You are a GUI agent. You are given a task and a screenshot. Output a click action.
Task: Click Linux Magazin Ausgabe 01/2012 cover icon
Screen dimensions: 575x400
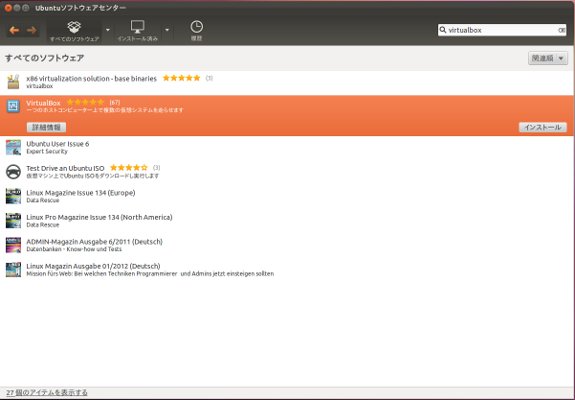pos(13,269)
